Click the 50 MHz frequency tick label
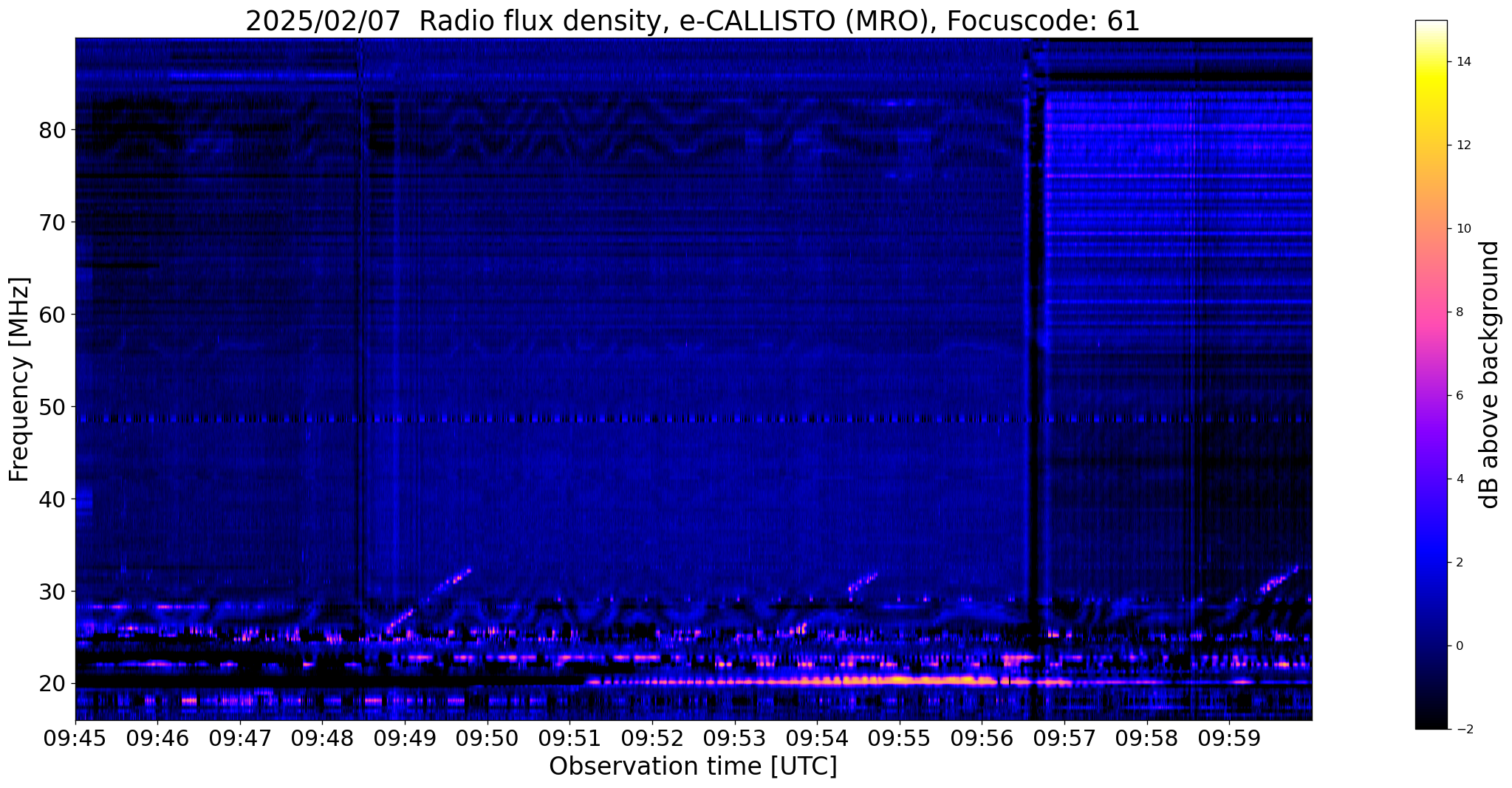Screen dimensions: 1512x788 52,407
